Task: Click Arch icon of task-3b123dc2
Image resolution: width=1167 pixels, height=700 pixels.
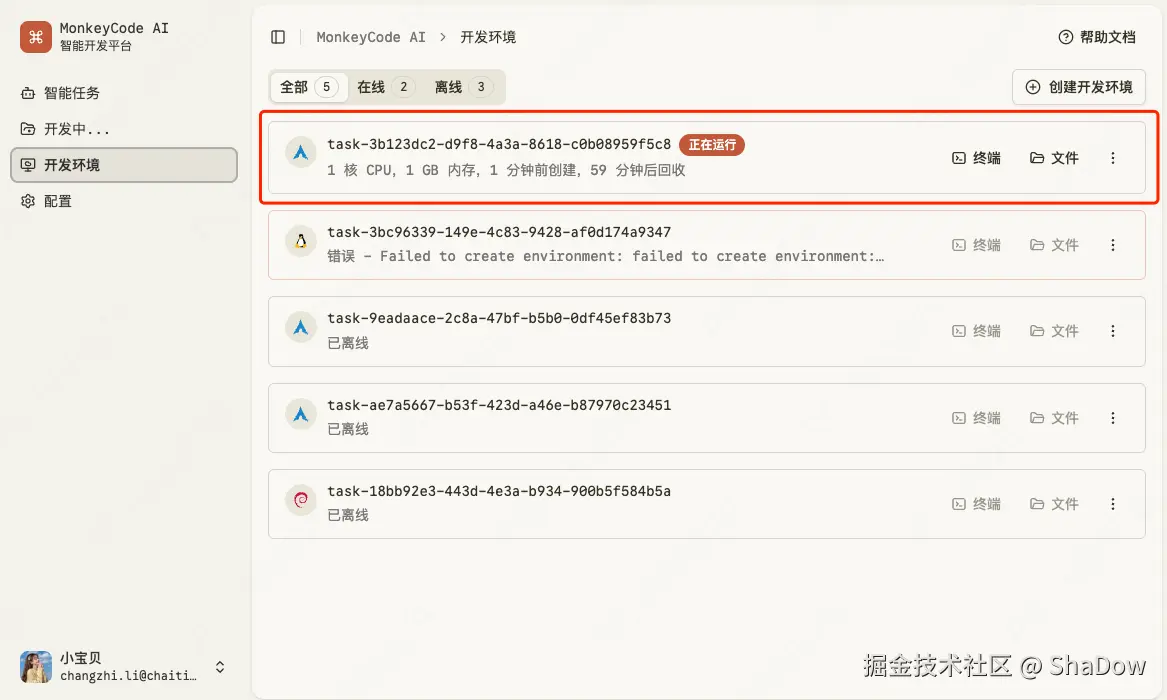Action: click(x=301, y=152)
